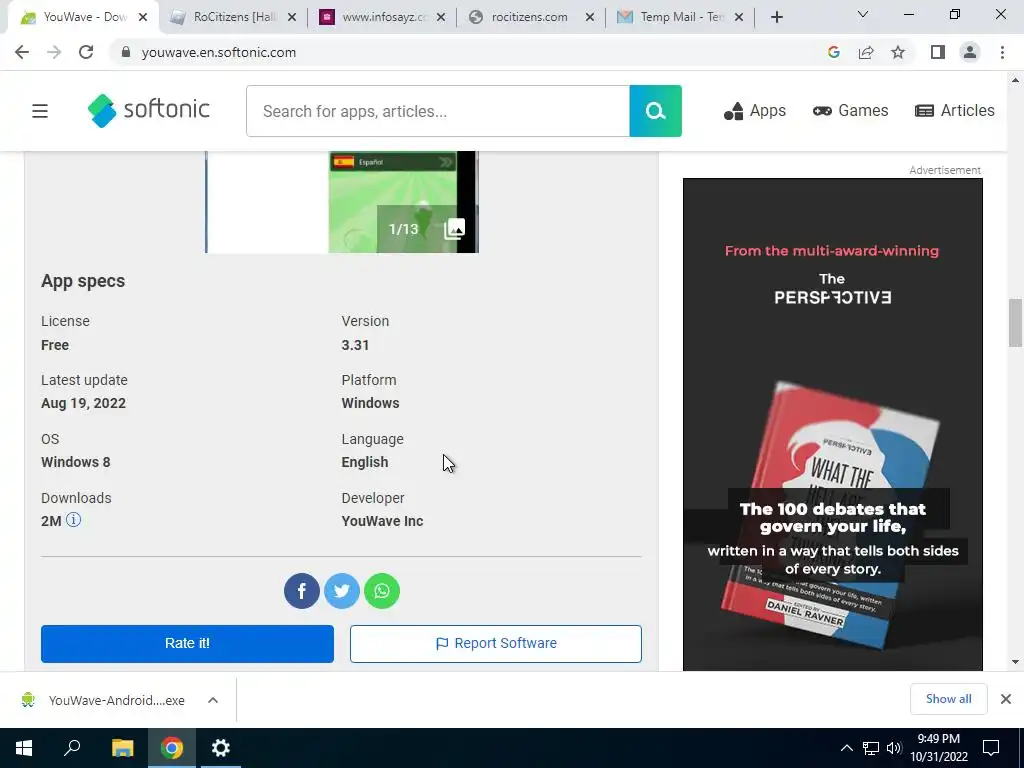This screenshot has width=1024, height=768.
Task: Click the site lock icon in address bar
Action: (x=126, y=52)
